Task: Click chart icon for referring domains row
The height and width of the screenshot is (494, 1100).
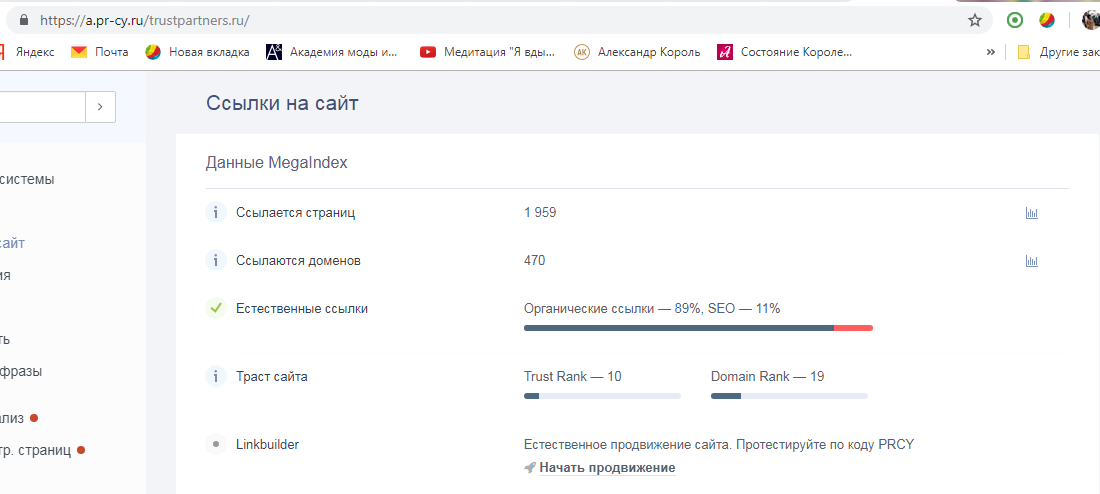Action: pyautogui.click(x=1032, y=261)
